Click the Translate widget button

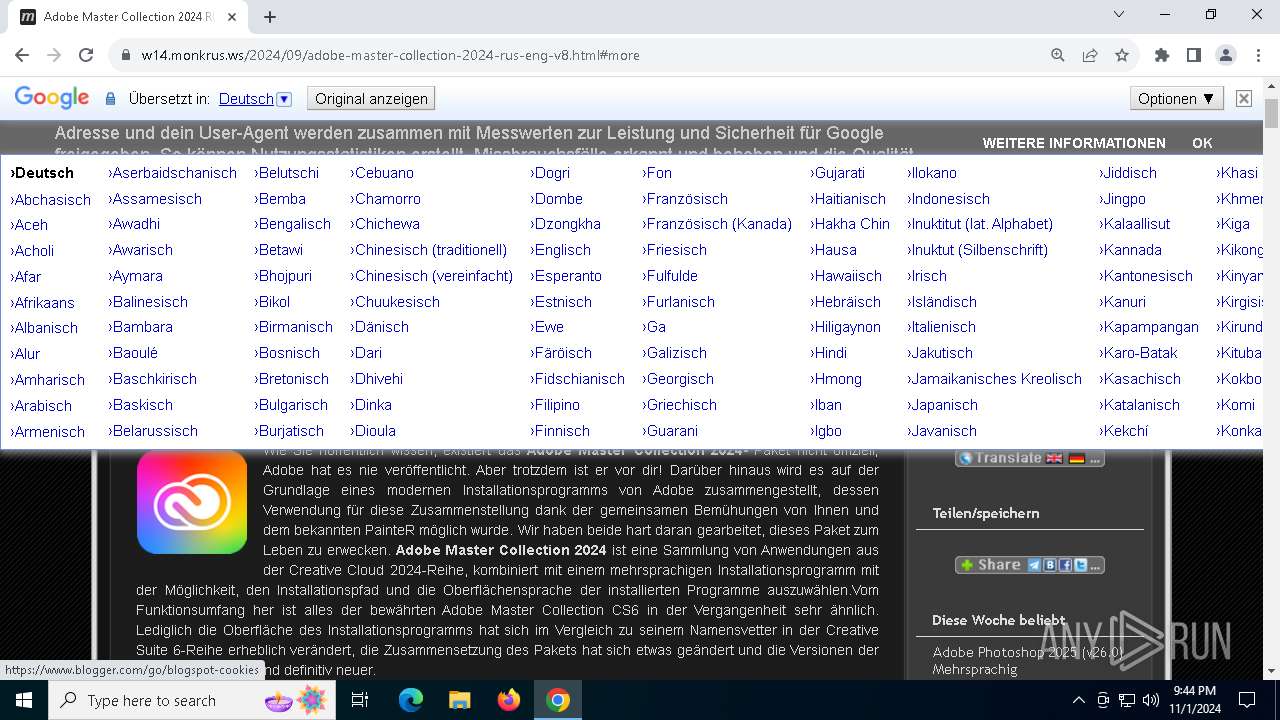(x=1029, y=458)
